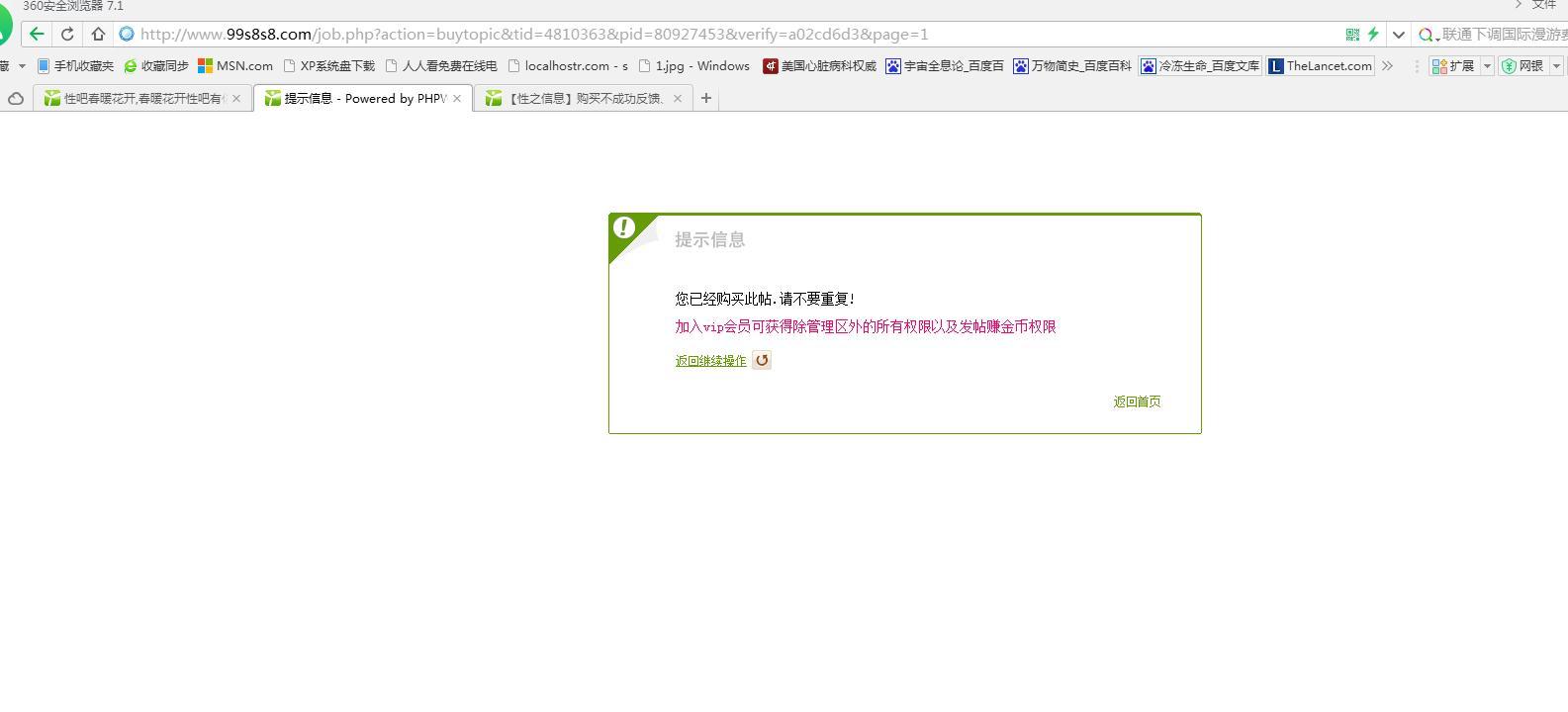Open the XP系统盘下载 bookmark
This screenshot has height=712, width=1568.
tap(329, 66)
